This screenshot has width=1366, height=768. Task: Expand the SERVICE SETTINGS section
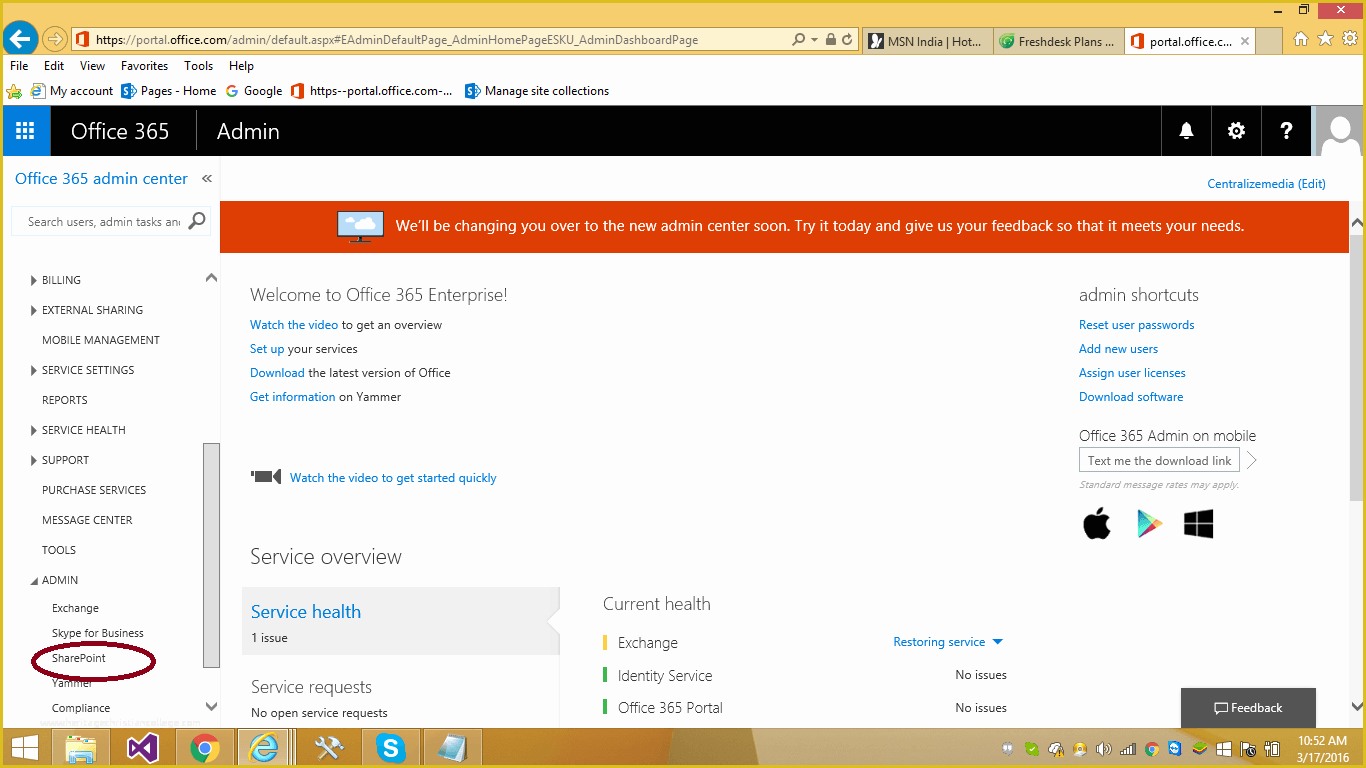point(34,370)
